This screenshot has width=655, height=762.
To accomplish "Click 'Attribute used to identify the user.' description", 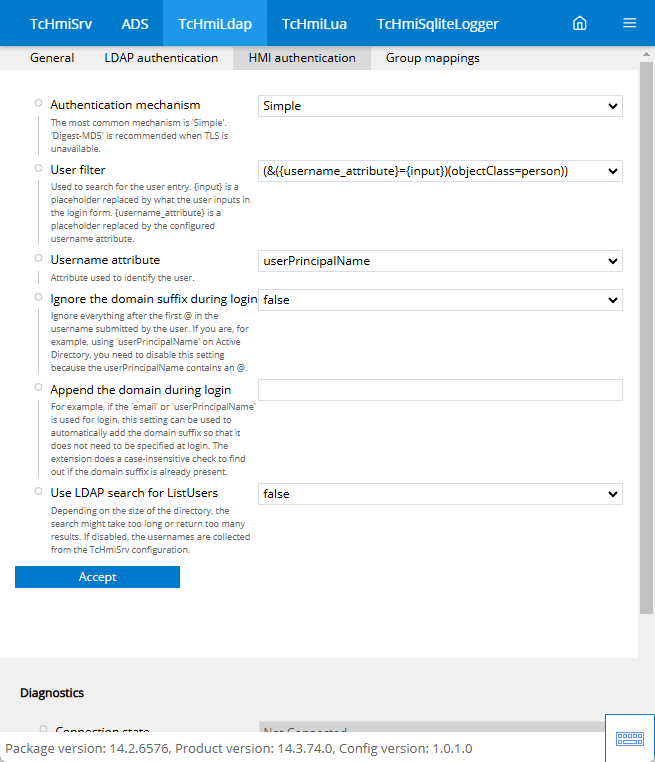I will pos(122,277).
